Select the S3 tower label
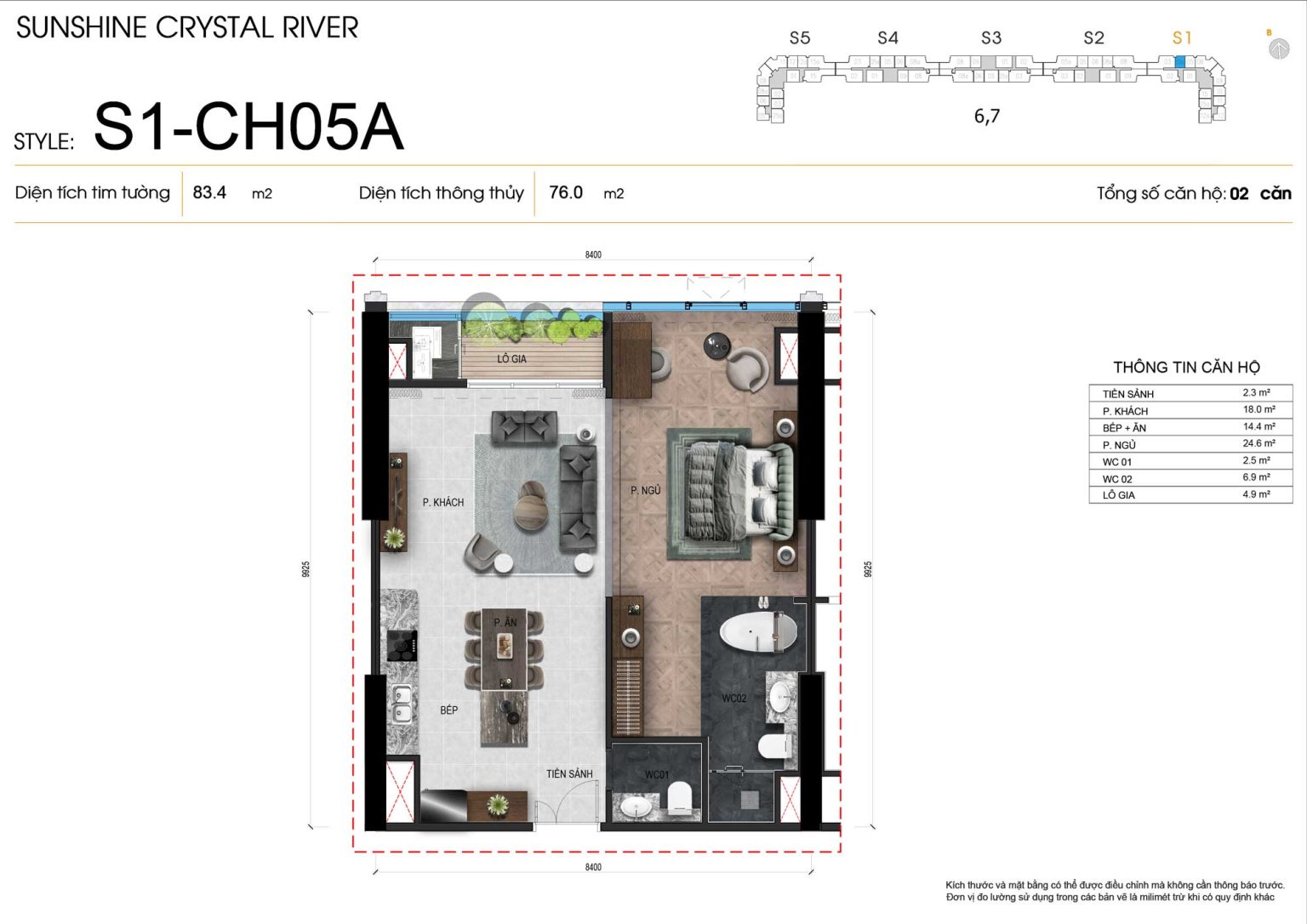This screenshot has height=924, width=1307. (x=991, y=37)
